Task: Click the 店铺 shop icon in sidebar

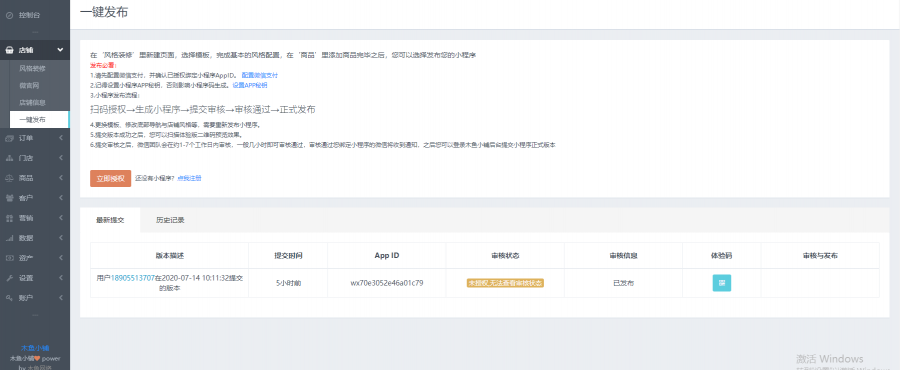Action: tap(9, 50)
